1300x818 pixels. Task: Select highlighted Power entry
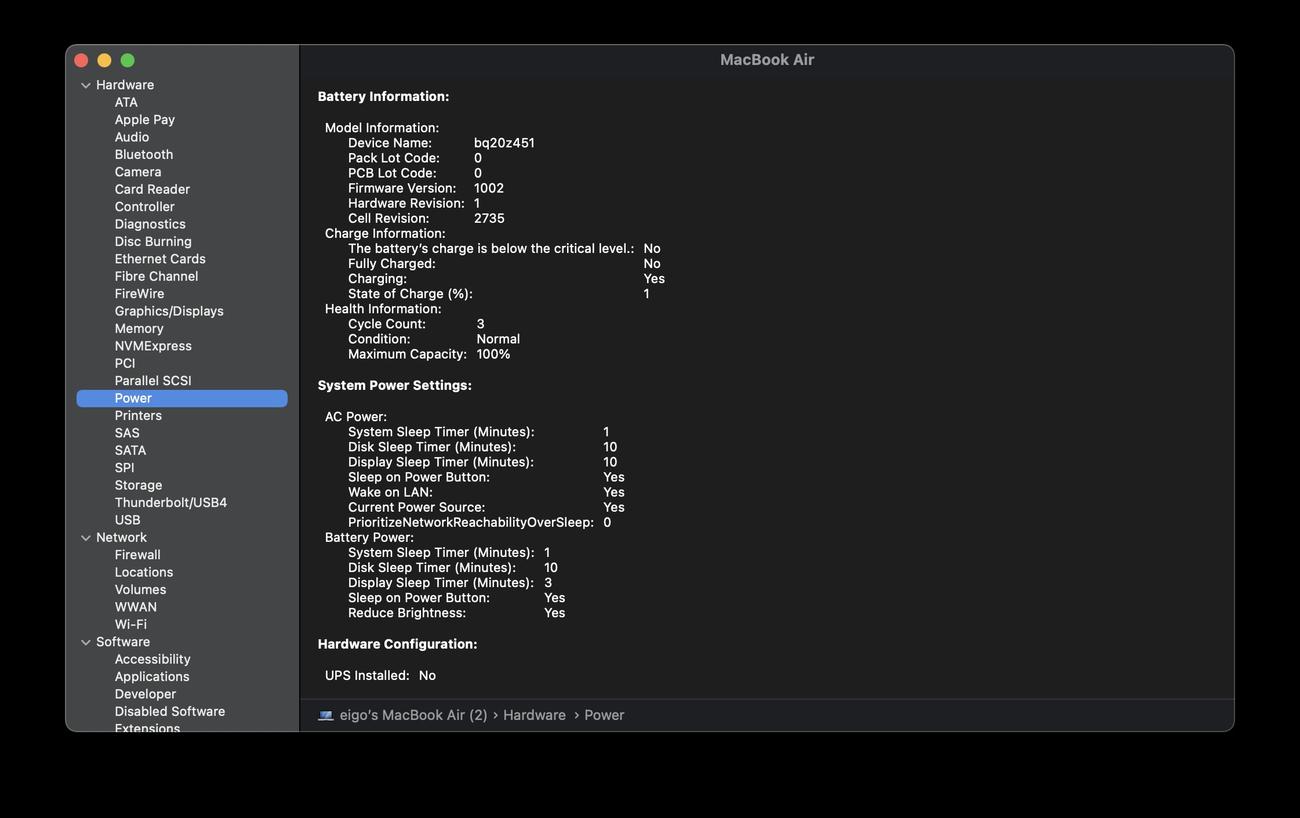[182, 398]
